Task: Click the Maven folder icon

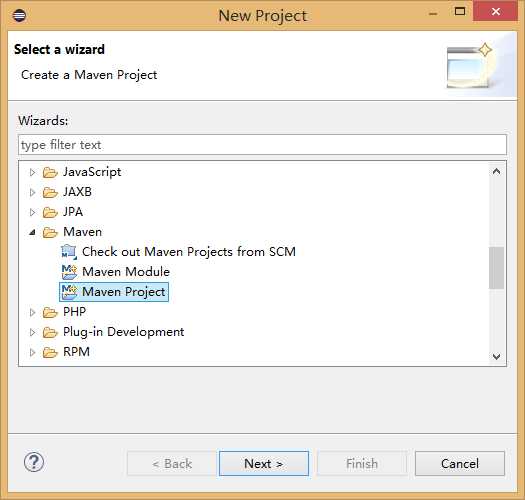Action: [x=50, y=232]
